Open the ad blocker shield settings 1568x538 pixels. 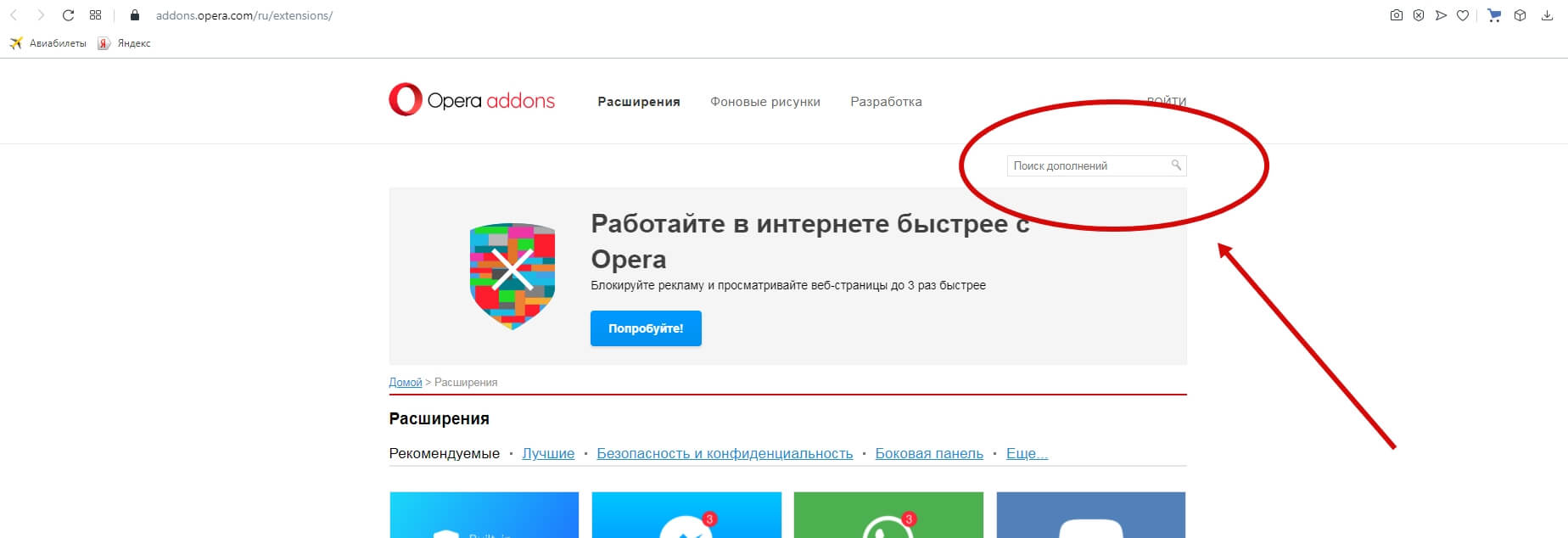click(x=1418, y=15)
